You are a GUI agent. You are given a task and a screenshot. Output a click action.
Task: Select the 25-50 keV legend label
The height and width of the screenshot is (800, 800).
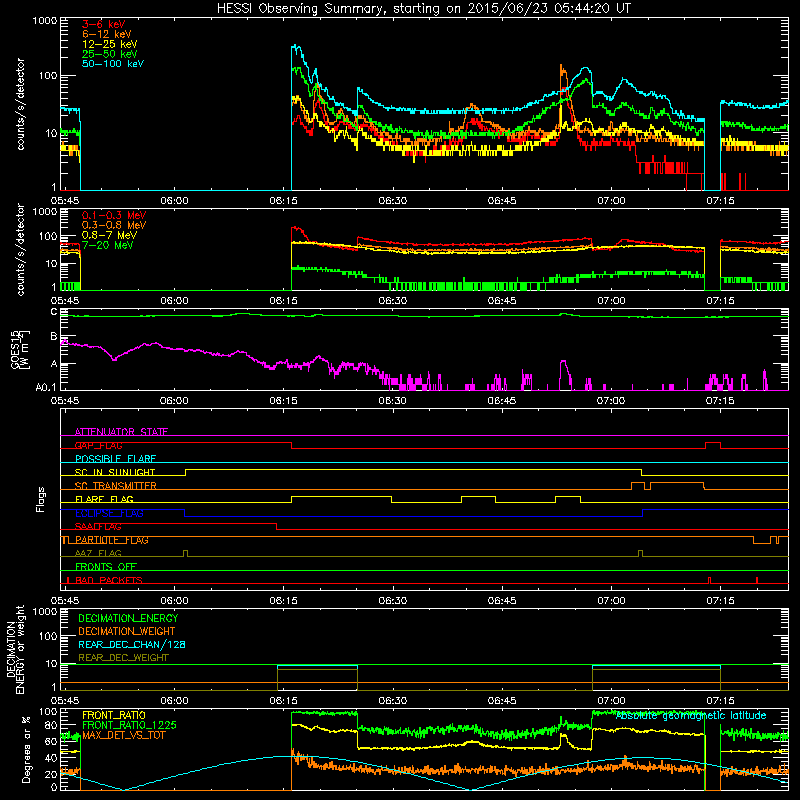pos(110,54)
